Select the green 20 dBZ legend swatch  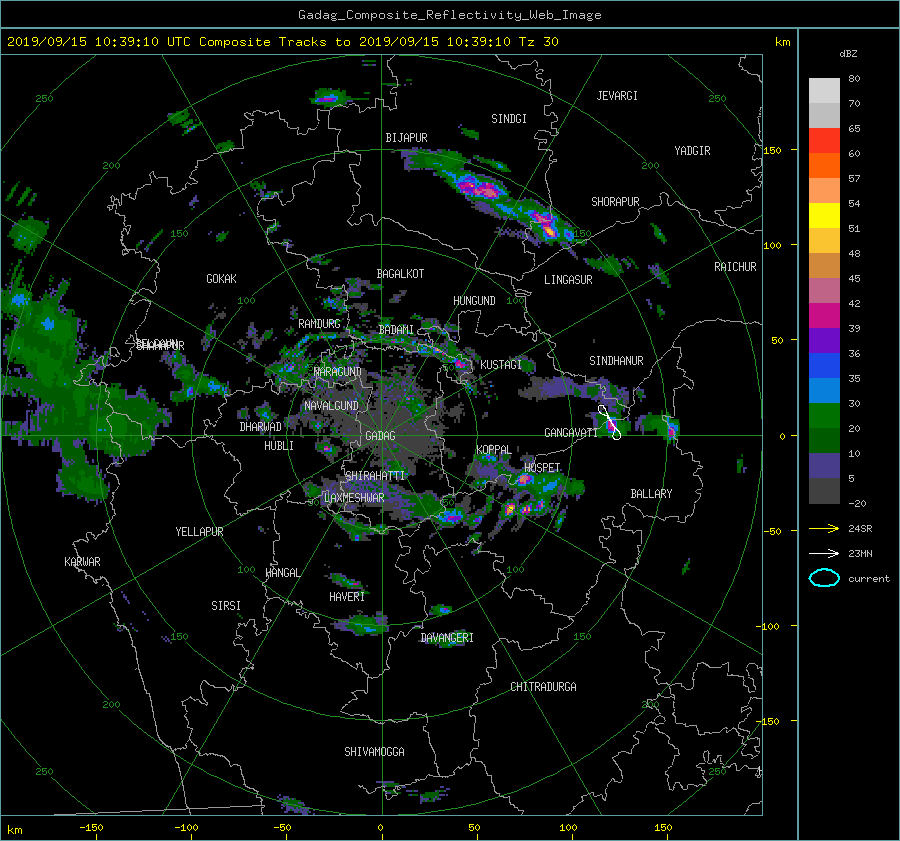coord(824,416)
